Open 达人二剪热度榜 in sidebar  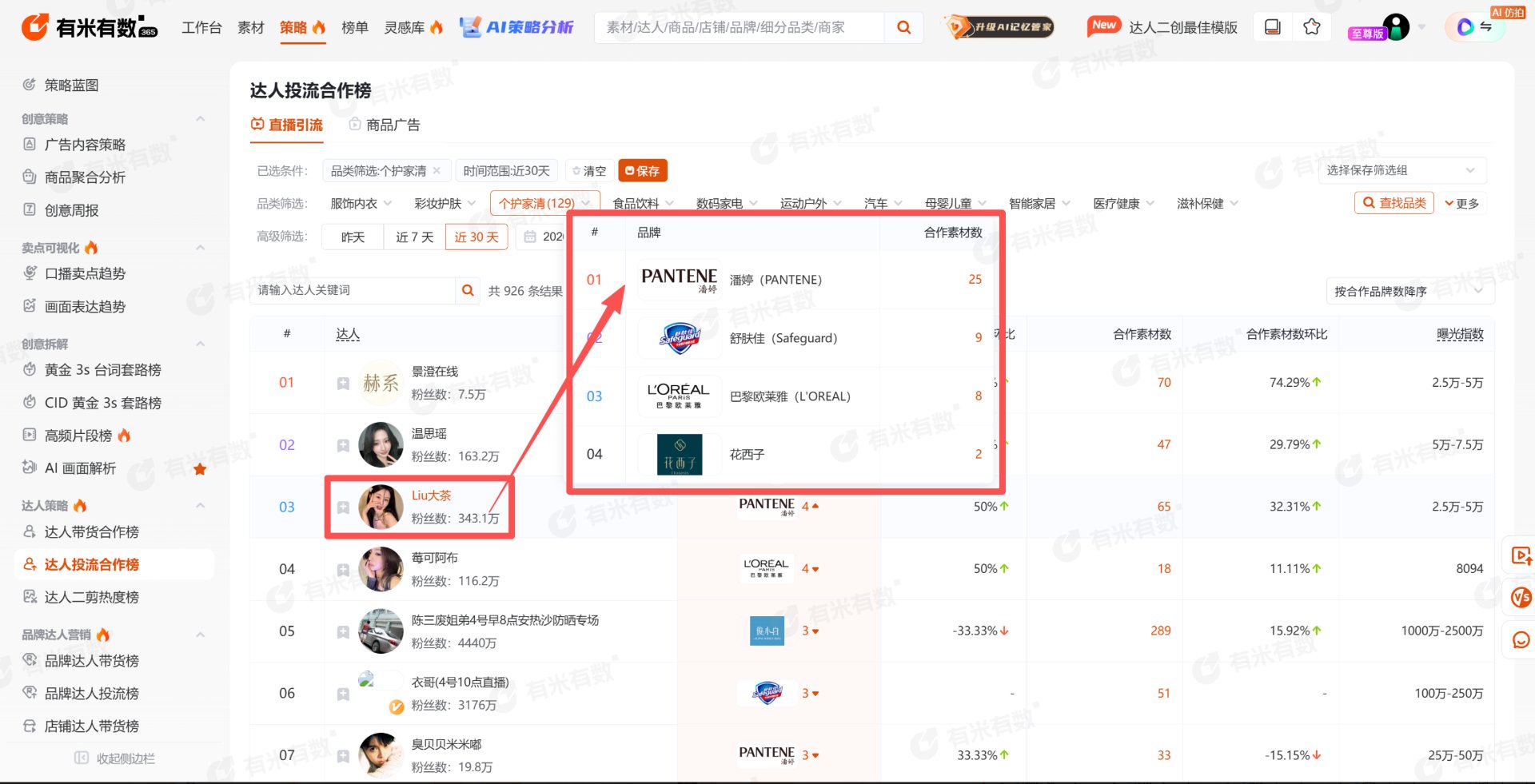coord(92,597)
